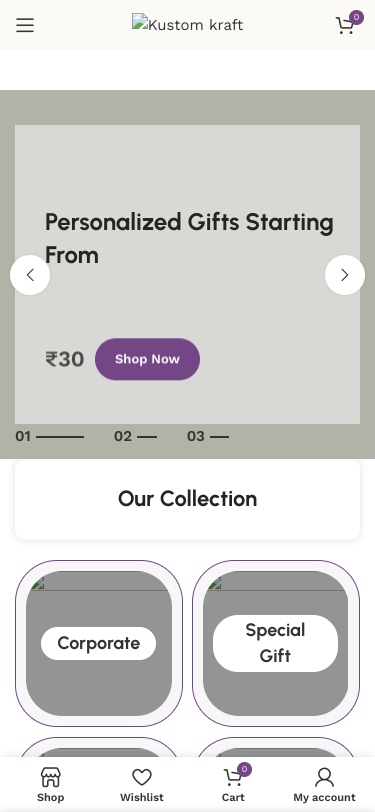Open Cart in bottom navigation
Image resolution: width=375 pixels, height=812 pixels.
(x=233, y=784)
